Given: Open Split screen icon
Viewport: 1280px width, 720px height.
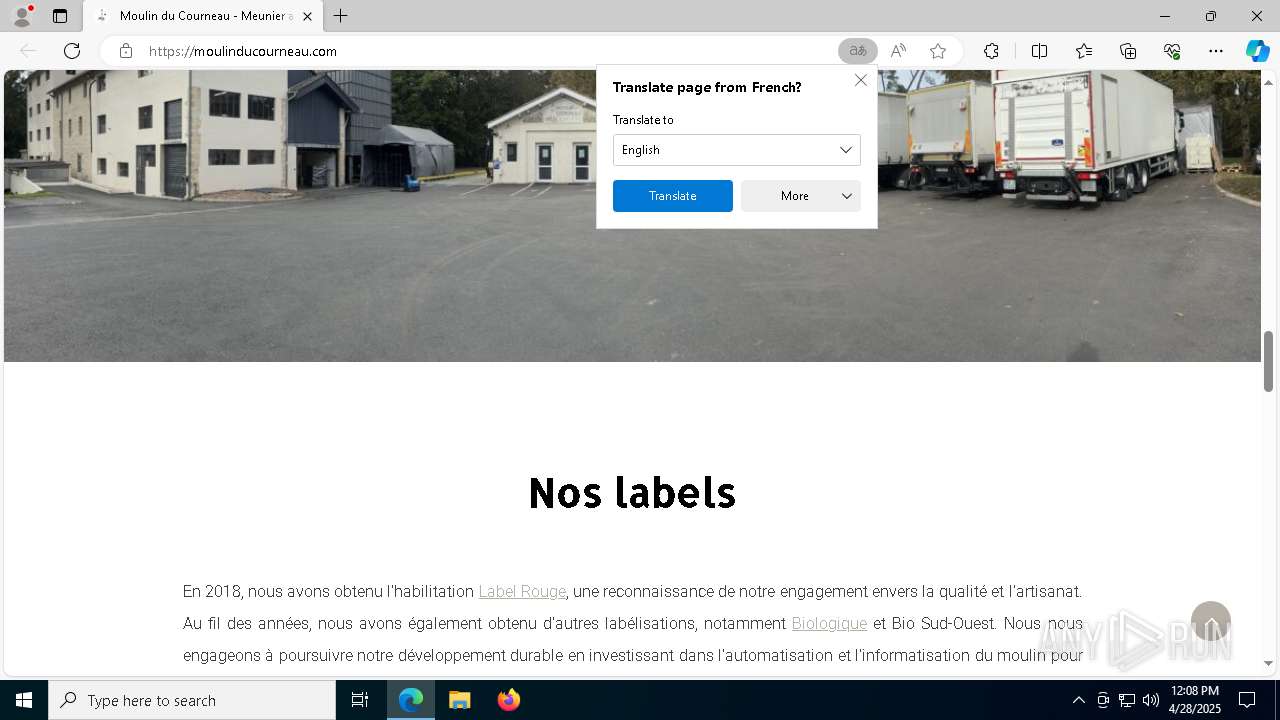Looking at the screenshot, I should tap(1039, 51).
